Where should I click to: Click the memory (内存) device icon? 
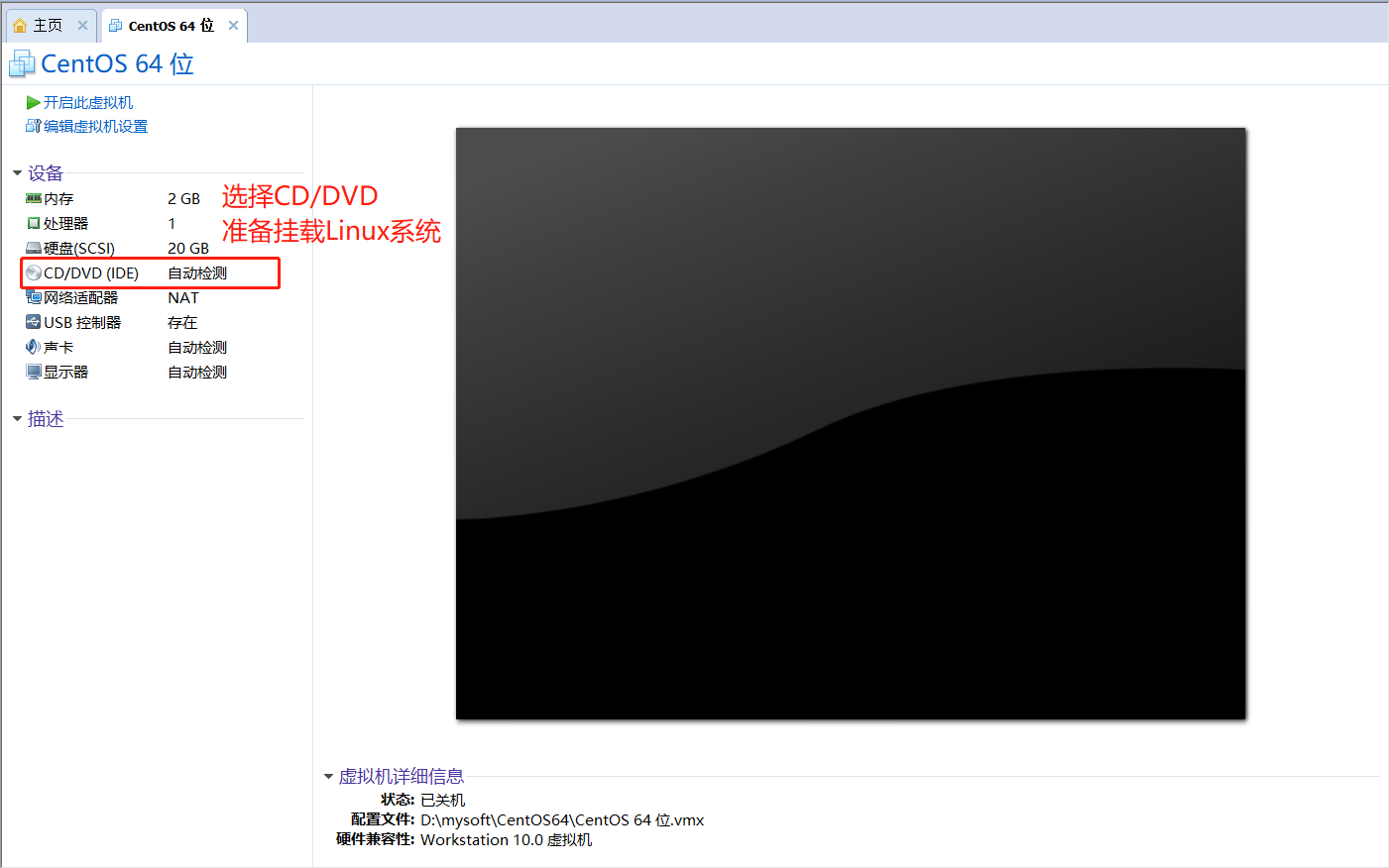34,199
